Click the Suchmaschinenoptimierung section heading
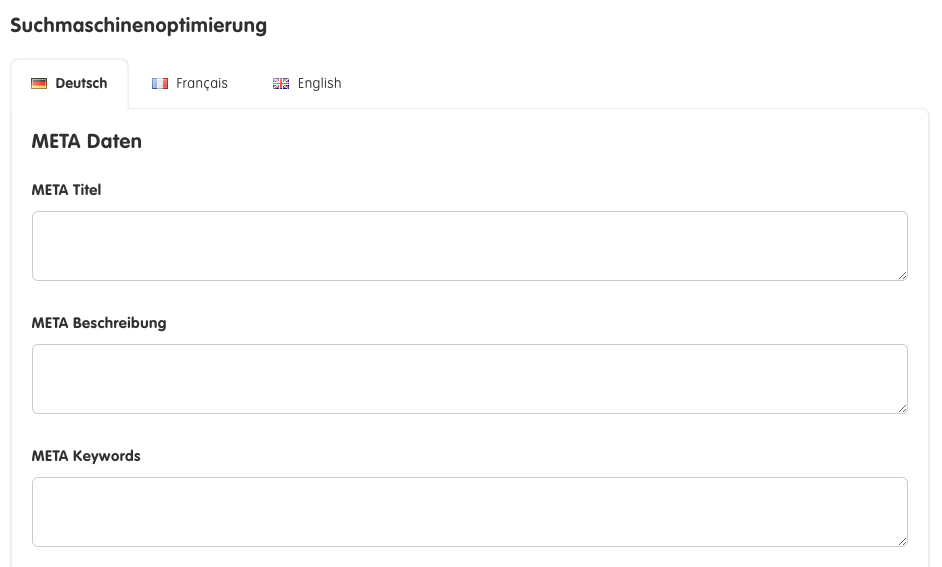The height and width of the screenshot is (567, 942). [x=139, y=26]
